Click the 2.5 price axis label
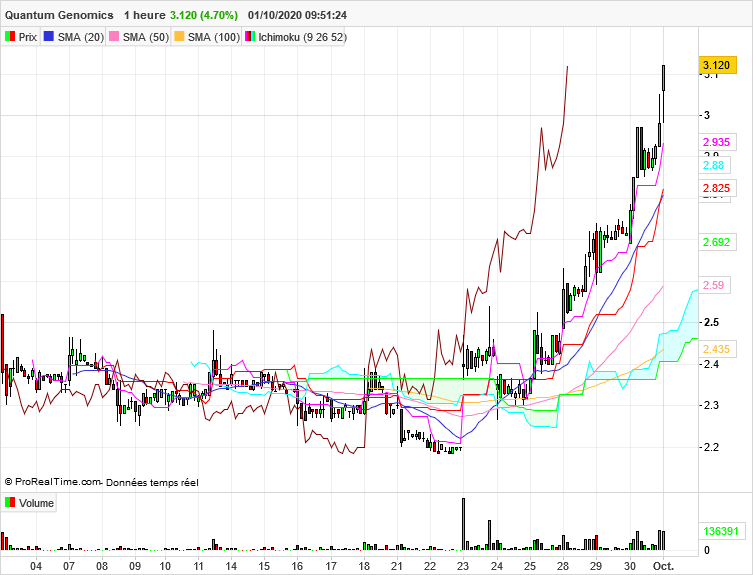The height and width of the screenshot is (575, 753). click(x=711, y=322)
